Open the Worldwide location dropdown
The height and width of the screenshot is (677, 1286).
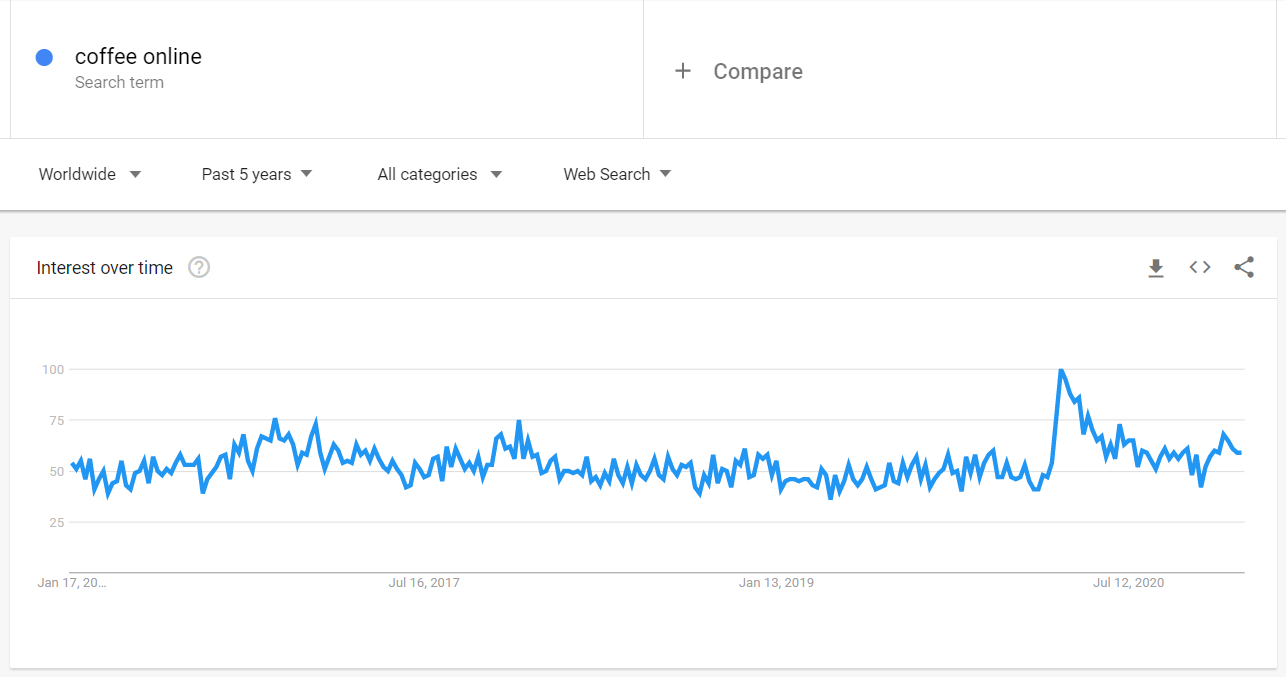pyautogui.click(x=89, y=174)
